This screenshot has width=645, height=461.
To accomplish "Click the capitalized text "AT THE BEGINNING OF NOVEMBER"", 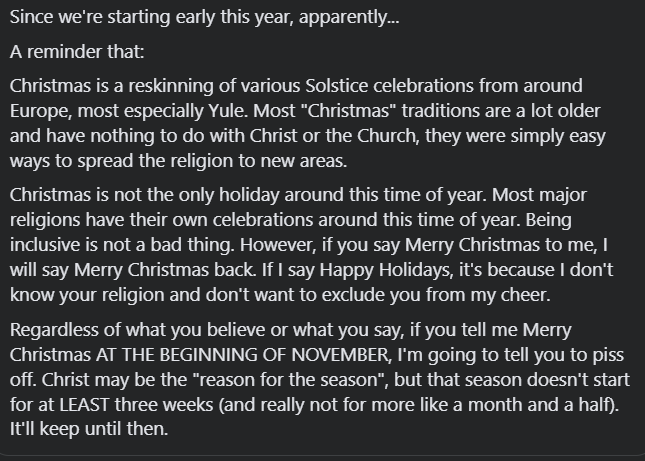I will pyautogui.click(x=243, y=355).
